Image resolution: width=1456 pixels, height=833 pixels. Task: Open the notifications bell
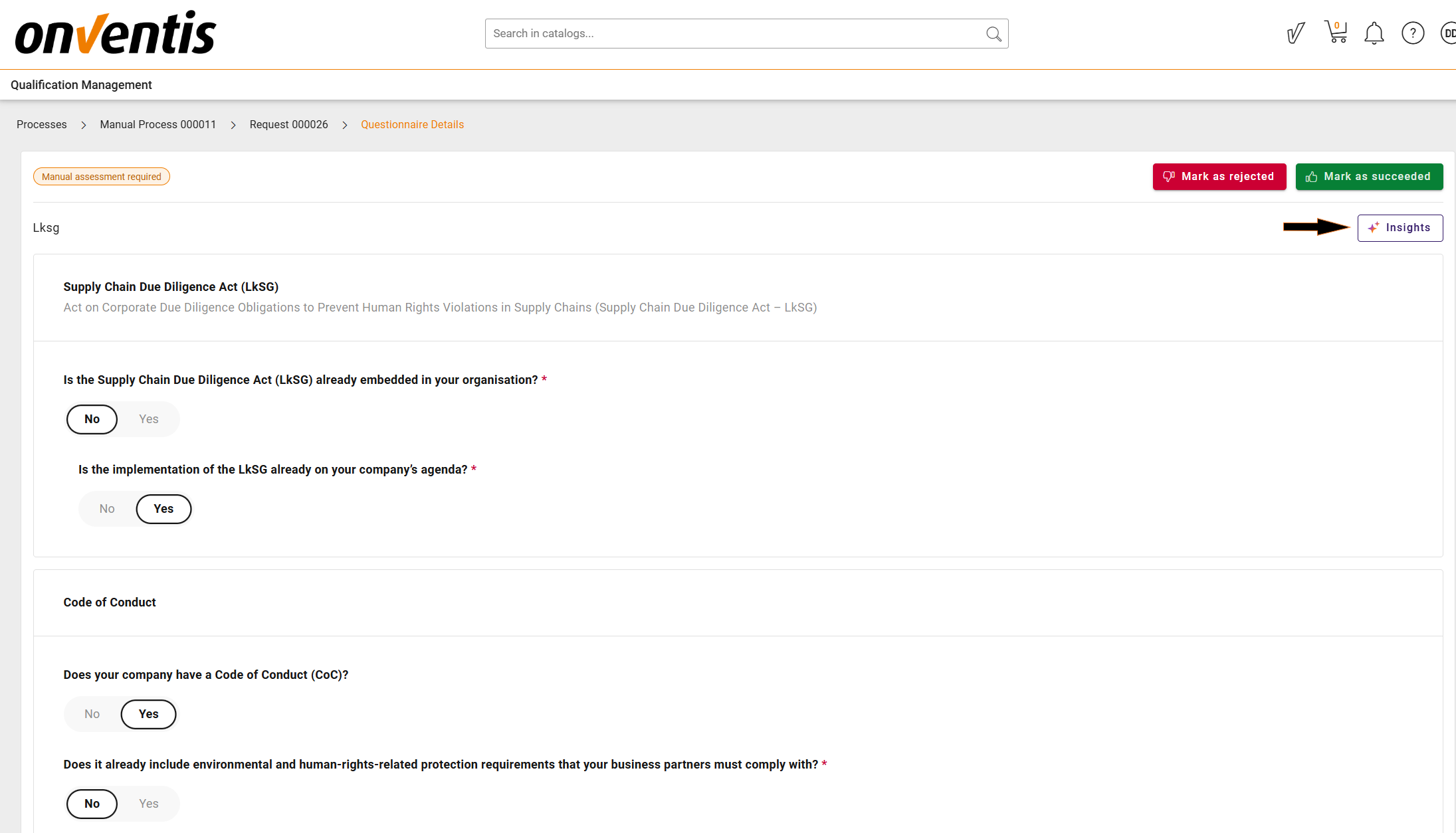pos(1374,33)
